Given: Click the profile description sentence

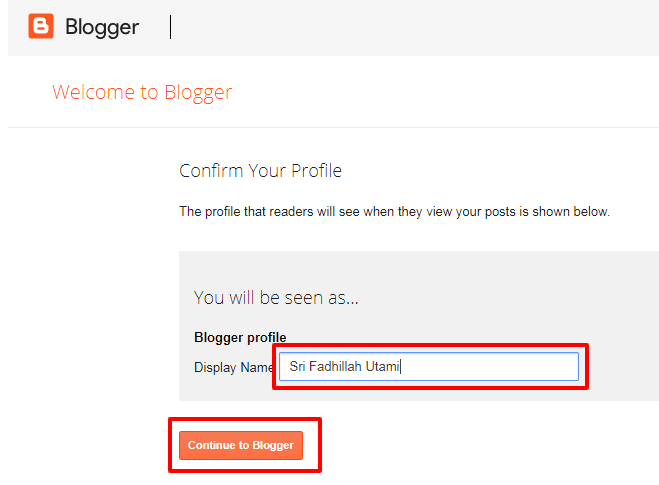Looking at the screenshot, I should [394, 212].
